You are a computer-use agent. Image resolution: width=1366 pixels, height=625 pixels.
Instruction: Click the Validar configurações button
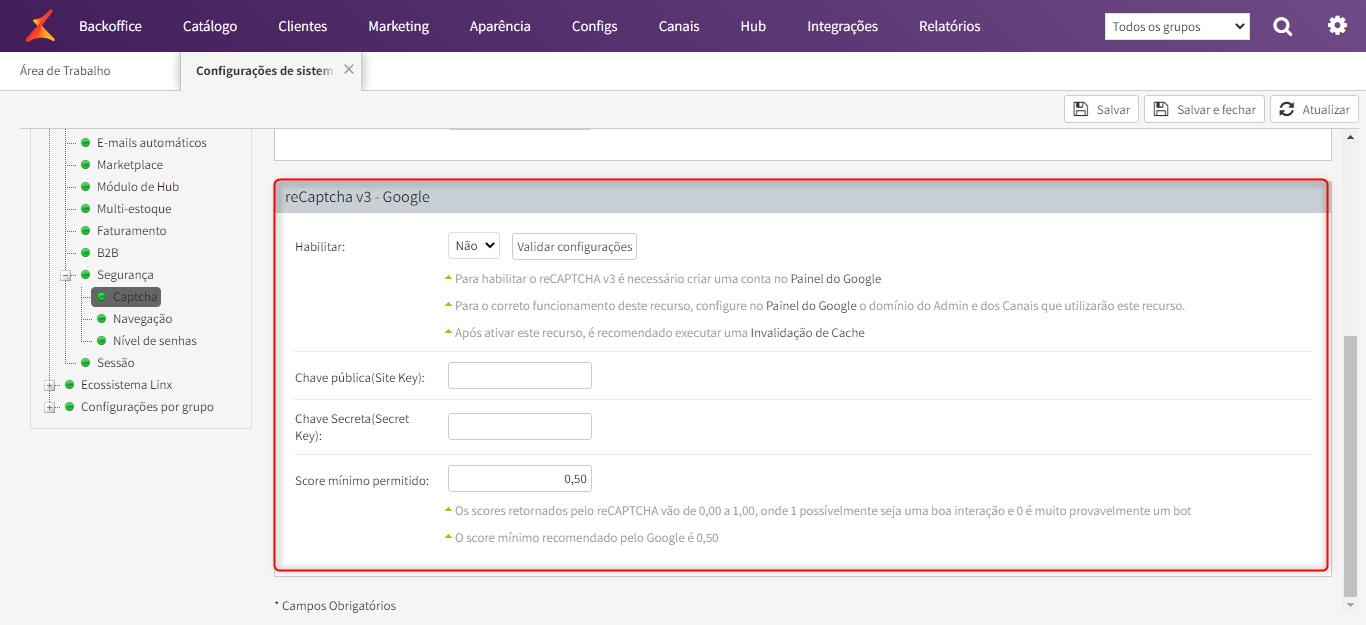[575, 246]
